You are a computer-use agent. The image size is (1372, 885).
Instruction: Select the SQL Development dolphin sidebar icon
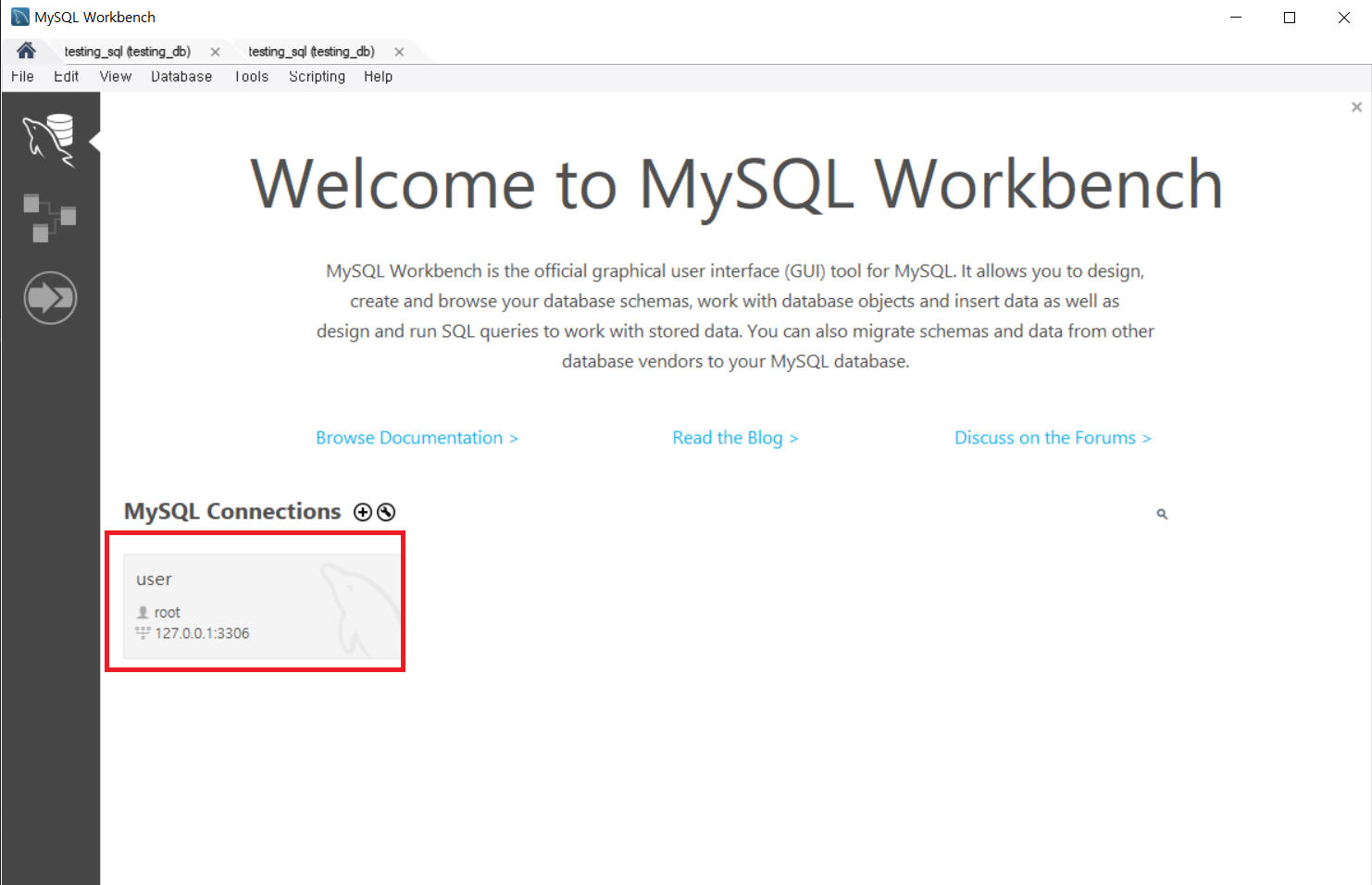51,139
